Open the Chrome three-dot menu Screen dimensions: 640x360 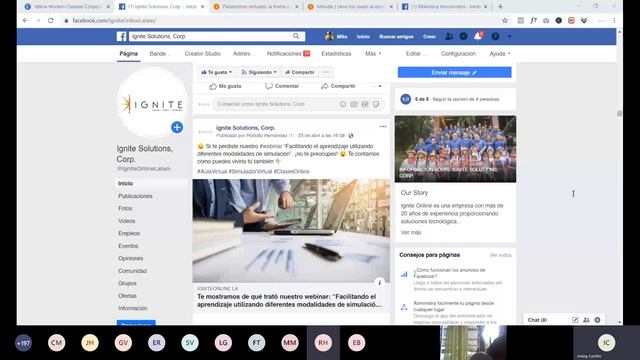[x=614, y=20]
